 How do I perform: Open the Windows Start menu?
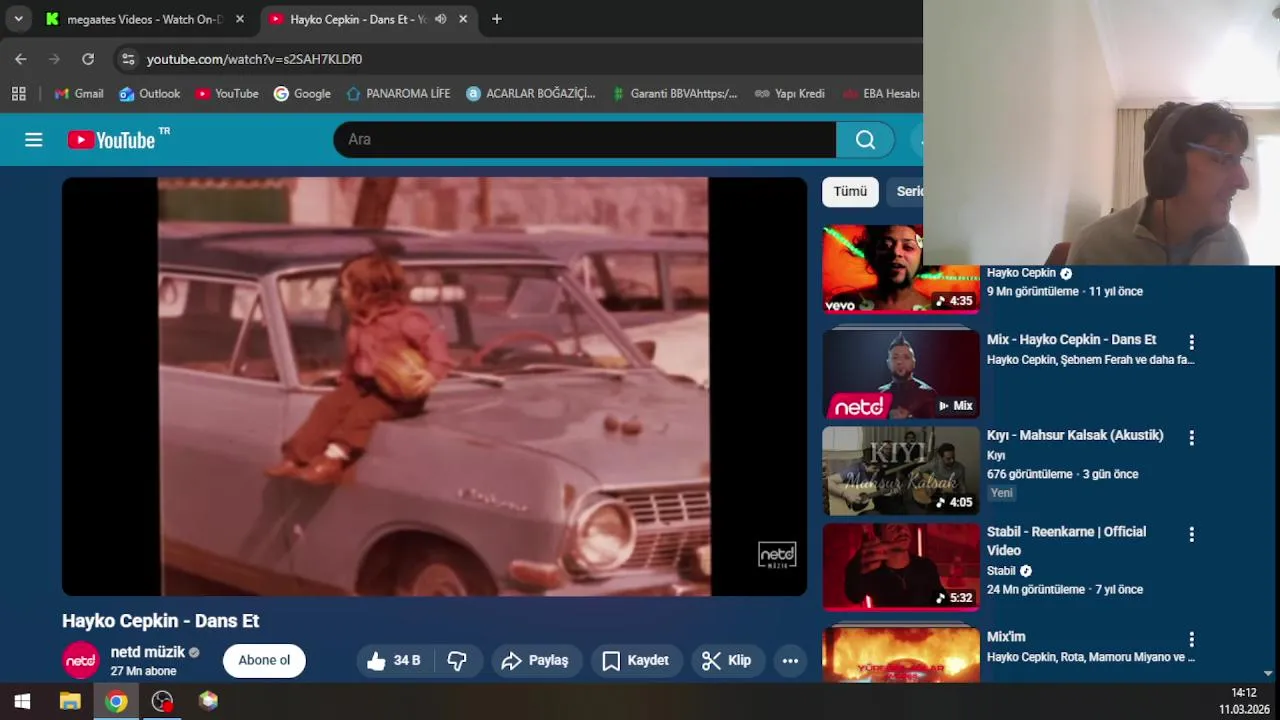coord(22,701)
